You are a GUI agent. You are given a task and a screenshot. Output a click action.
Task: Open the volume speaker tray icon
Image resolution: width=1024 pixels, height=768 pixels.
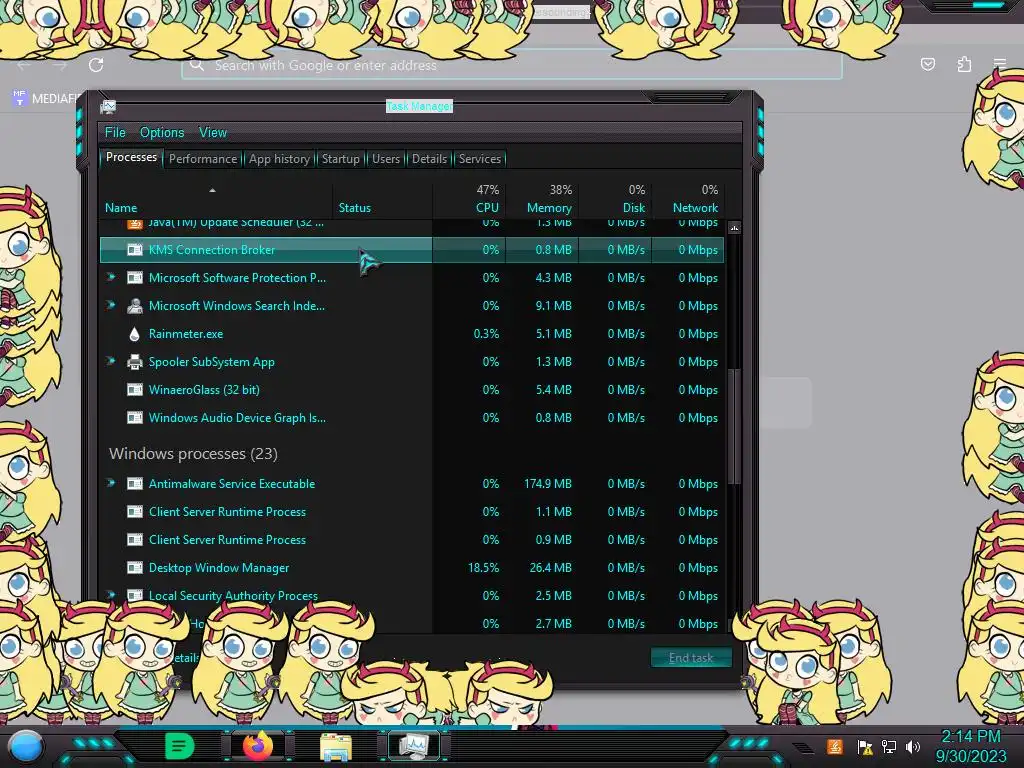(x=913, y=747)
